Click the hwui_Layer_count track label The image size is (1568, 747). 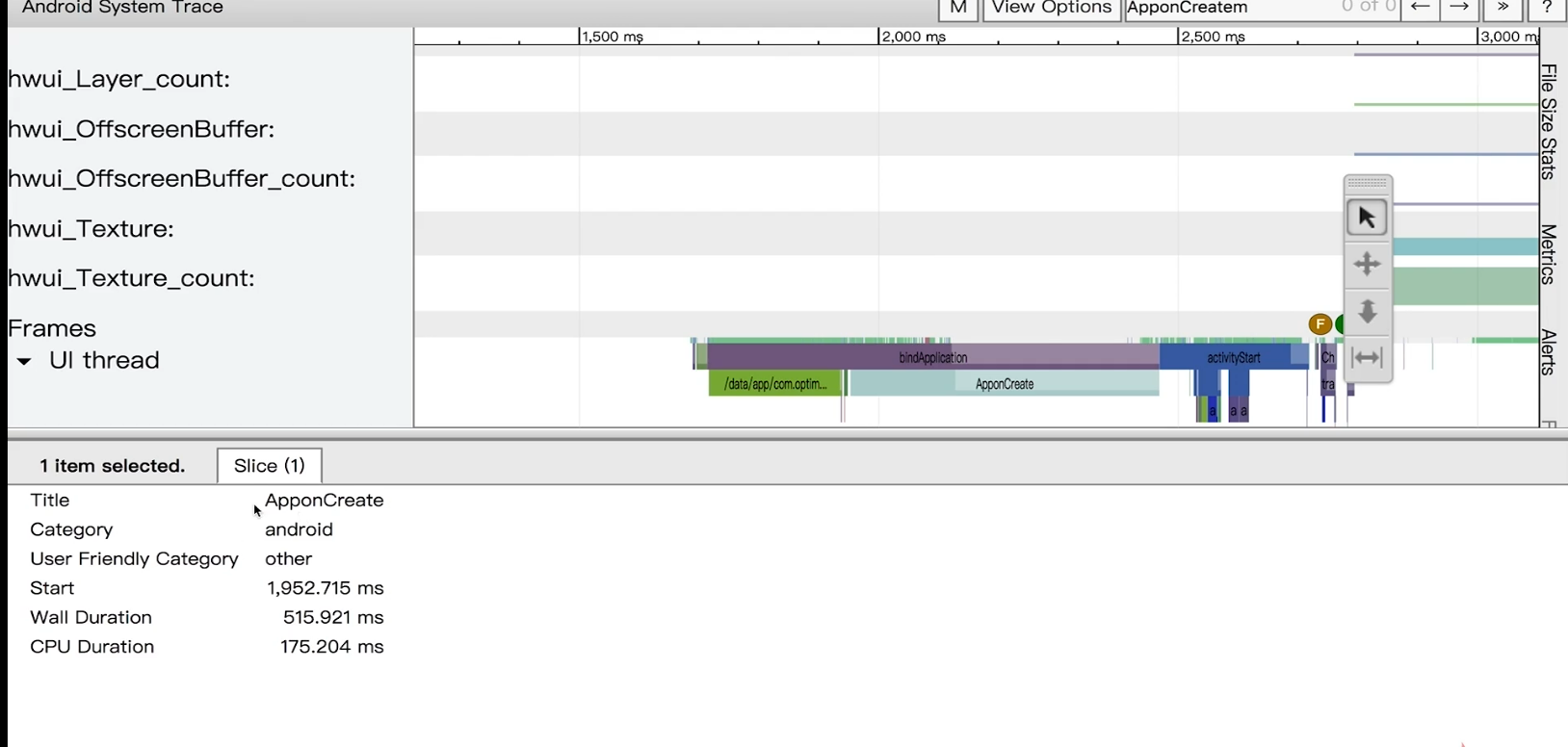tap(119, 79)
